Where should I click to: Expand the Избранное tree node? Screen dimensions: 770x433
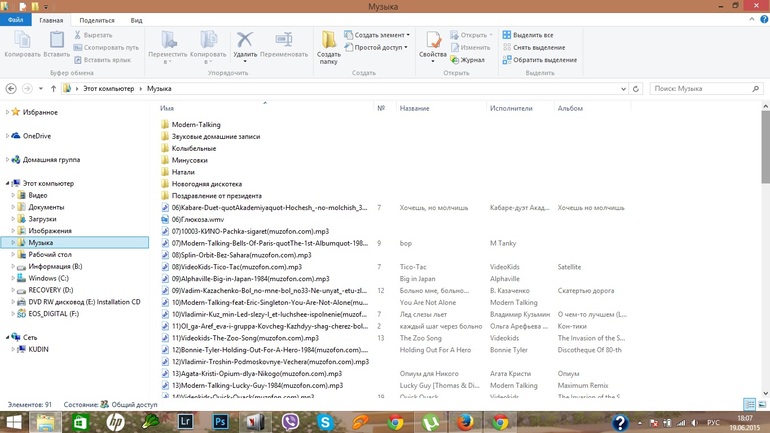click(x=7, y=113)
